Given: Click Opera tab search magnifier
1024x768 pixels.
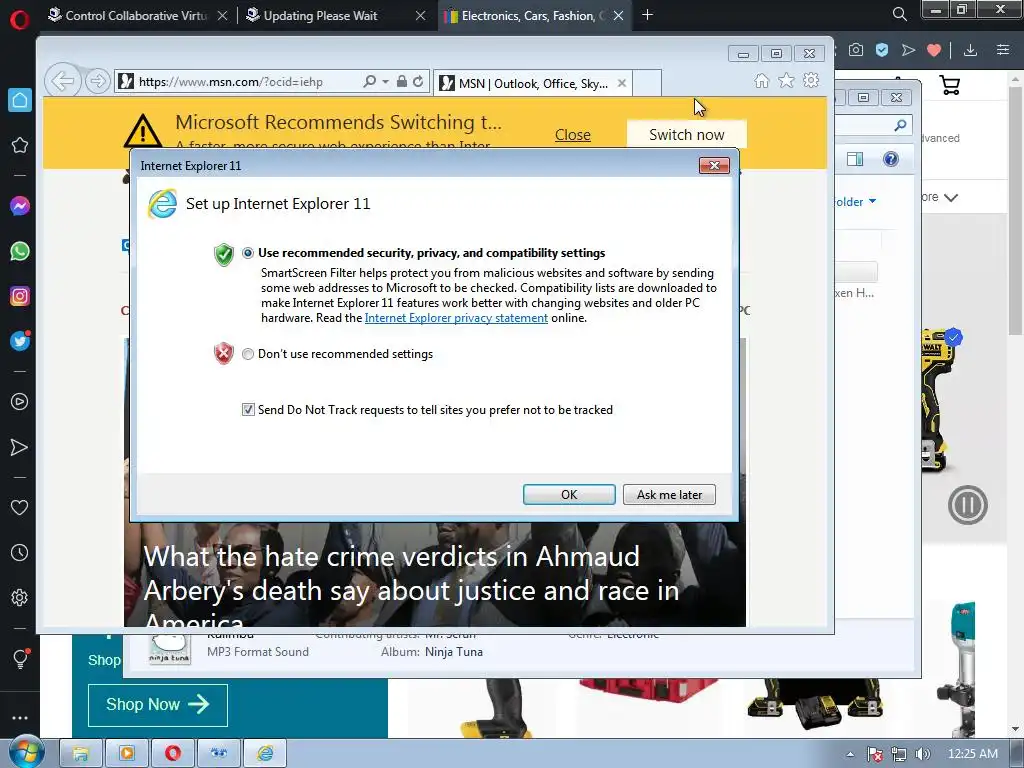Looking at the screenshot, I should 899,14.
